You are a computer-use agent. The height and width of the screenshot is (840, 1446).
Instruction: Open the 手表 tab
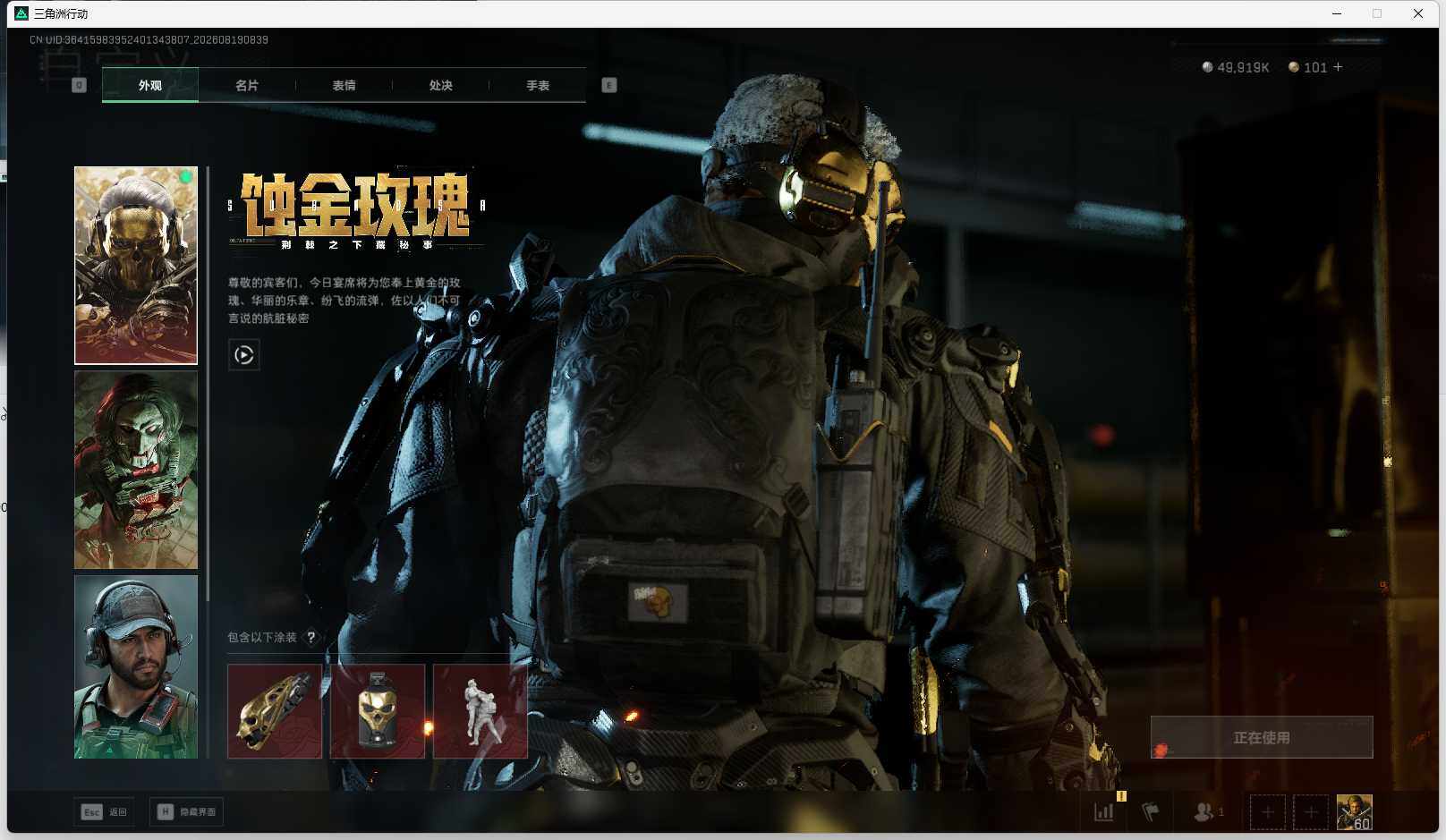(537, 85)
